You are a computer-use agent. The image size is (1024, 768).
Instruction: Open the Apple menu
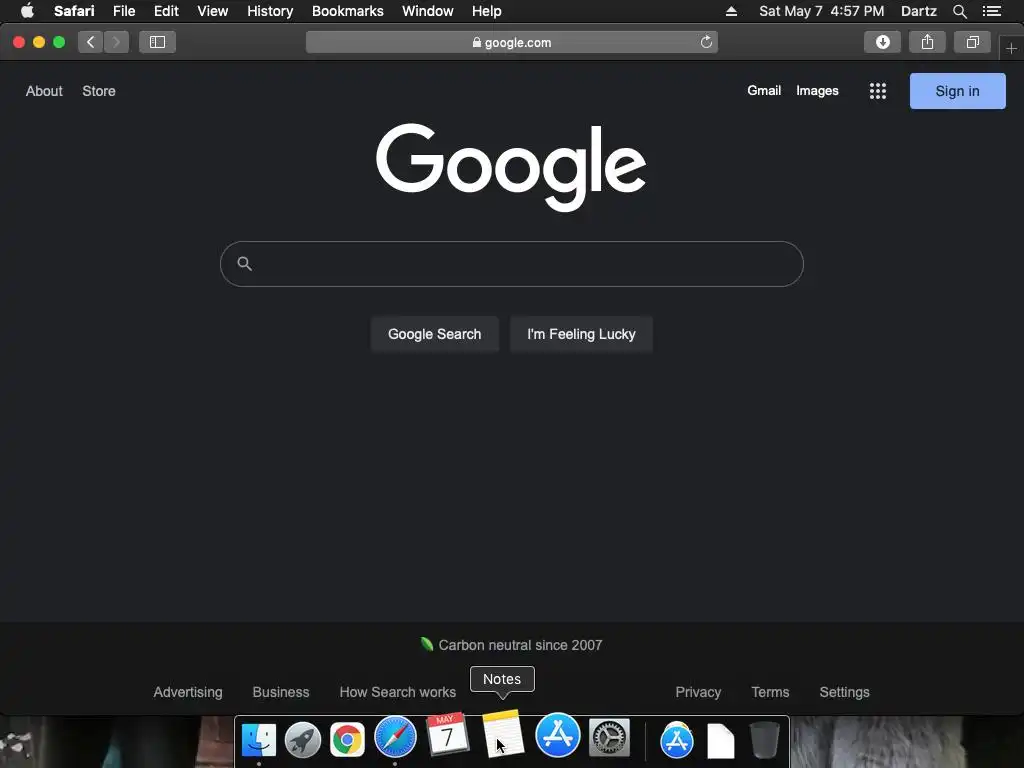(27, 11)
